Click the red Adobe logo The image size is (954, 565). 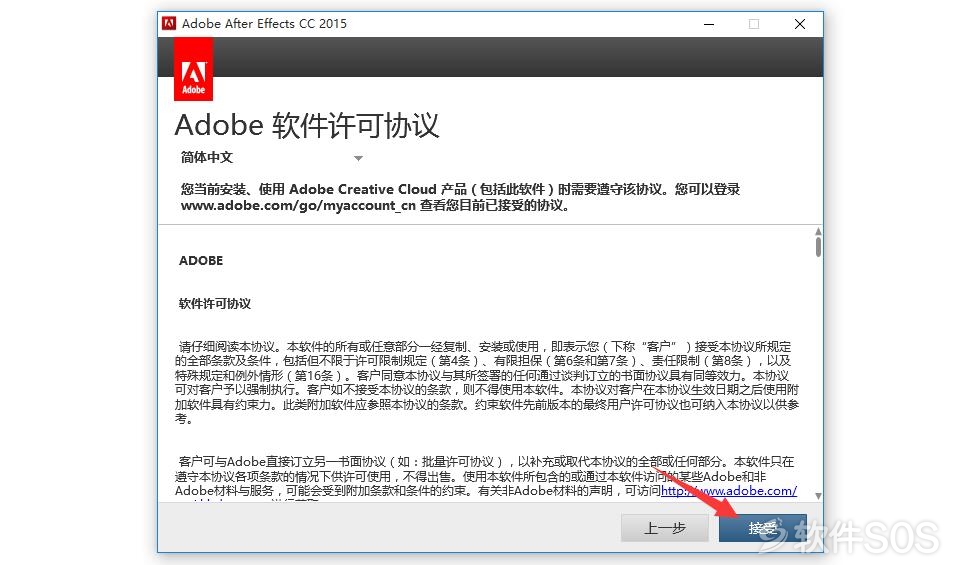click(193, 69)
